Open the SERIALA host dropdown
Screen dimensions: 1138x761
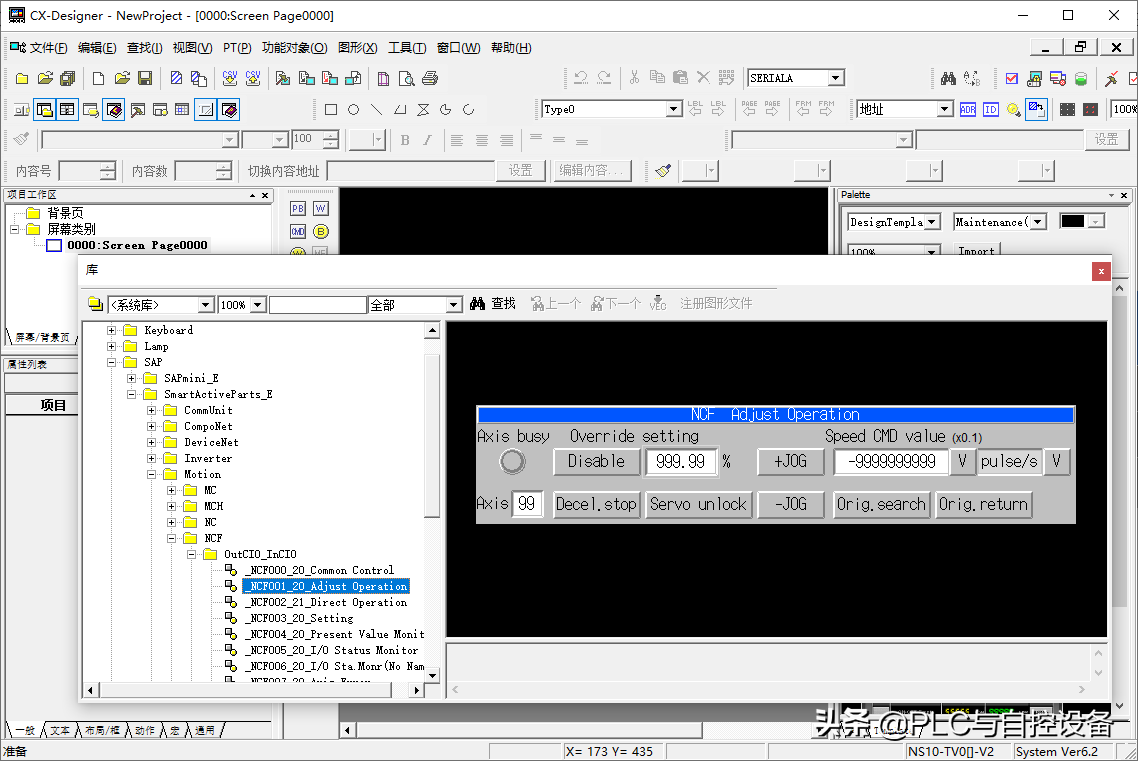pyautogui.click(x=836, y=78)
